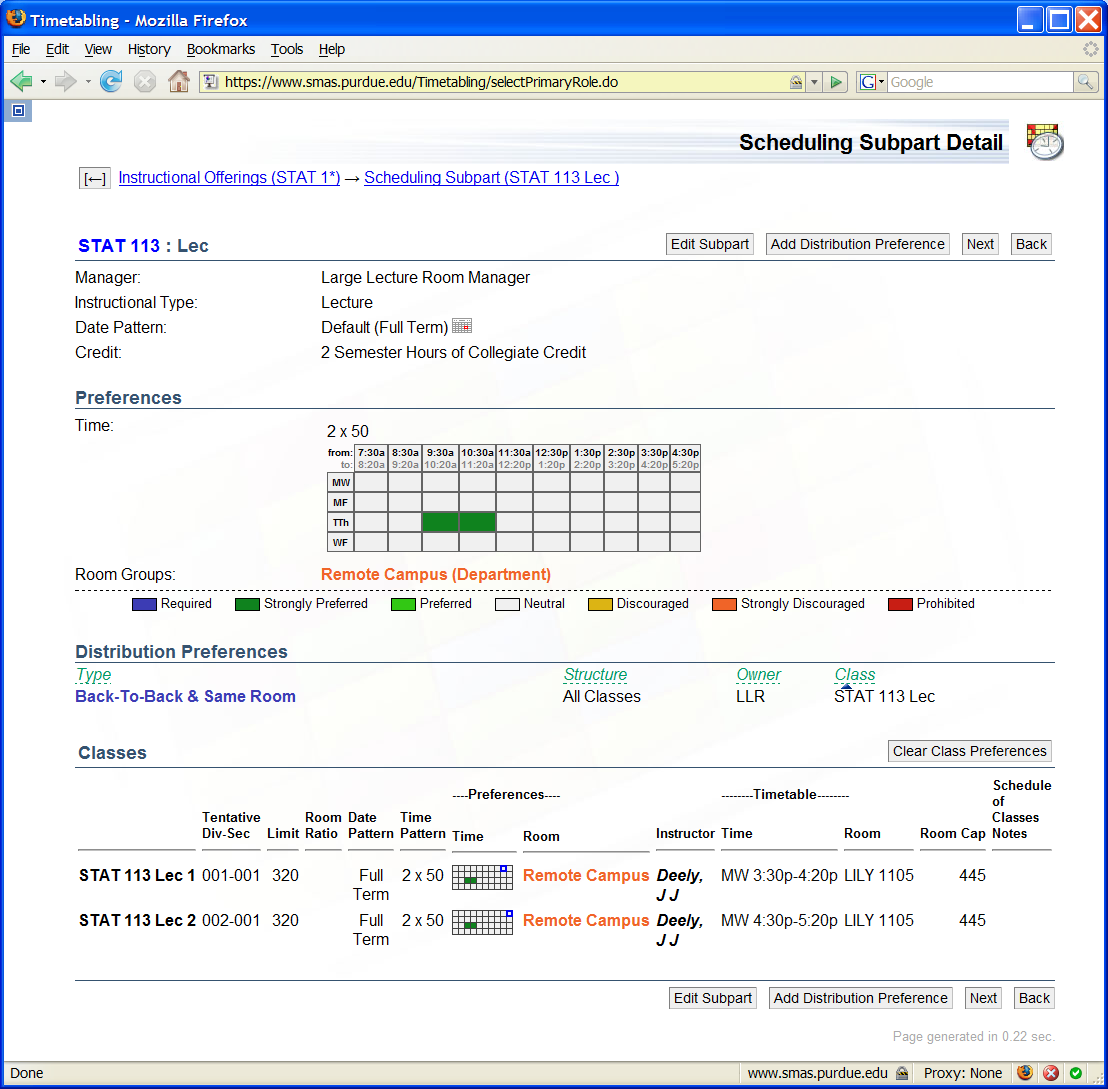
Task: Sort distribution preferences by Class column
Action: (x=854, y=674)
